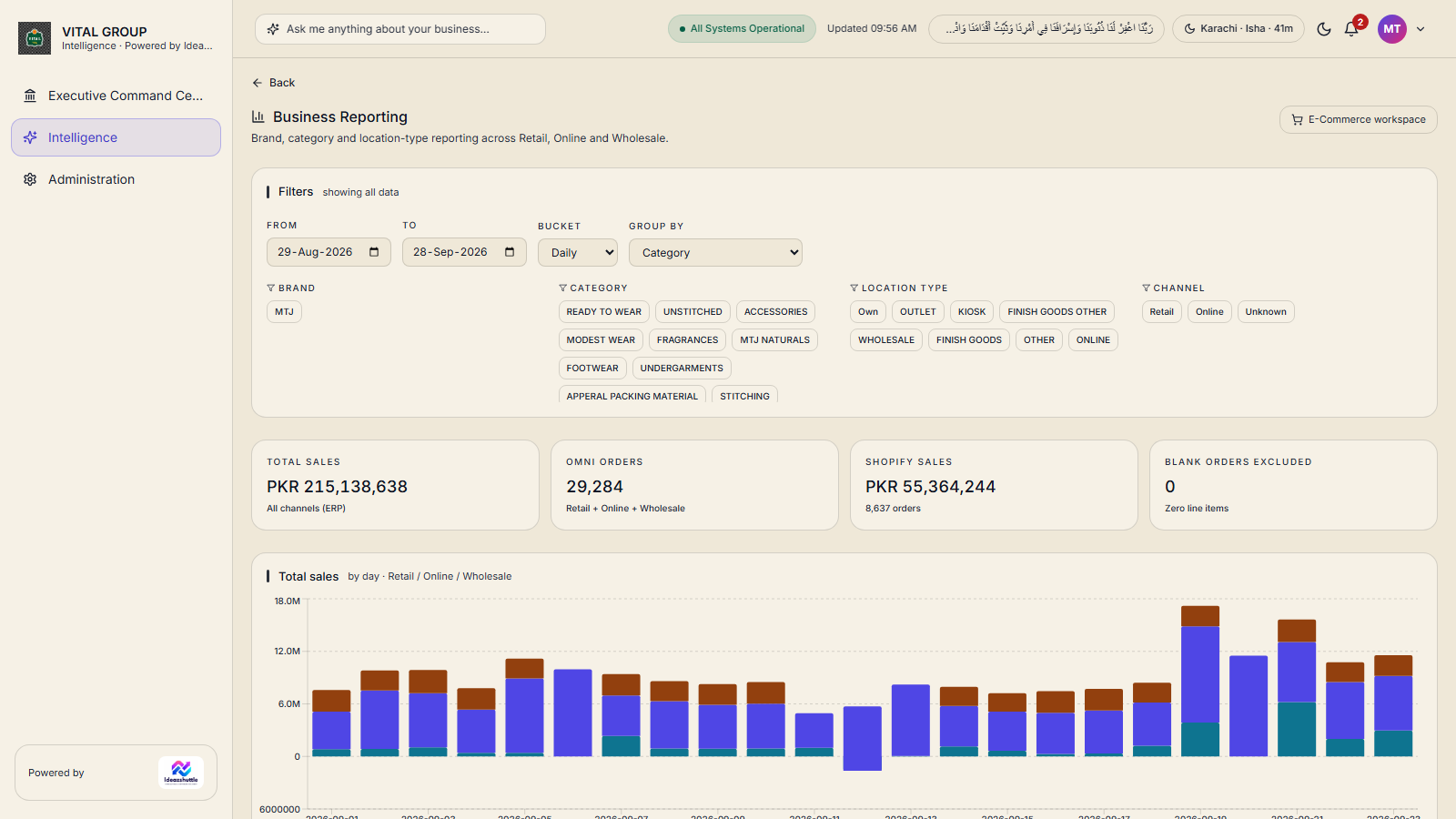Viewport: 1456px width, 819px height.
Task: Click the Karachi Isha prayer time pill
Action: 1239,29
